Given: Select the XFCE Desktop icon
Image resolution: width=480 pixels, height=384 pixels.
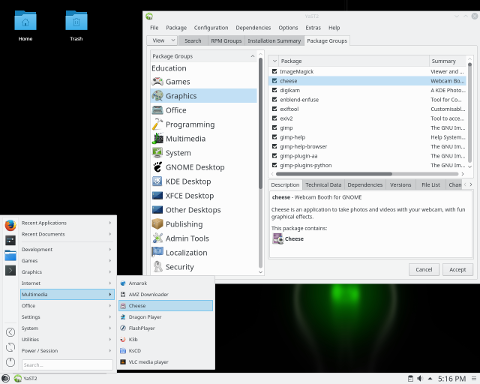Looking at the screenshot, I should coord(157,196).
